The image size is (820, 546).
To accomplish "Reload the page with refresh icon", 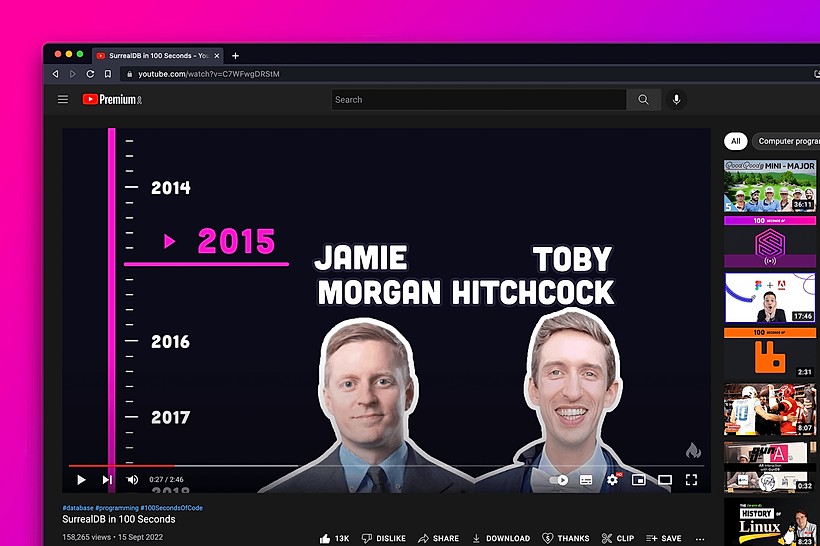I will coord(90,74).
